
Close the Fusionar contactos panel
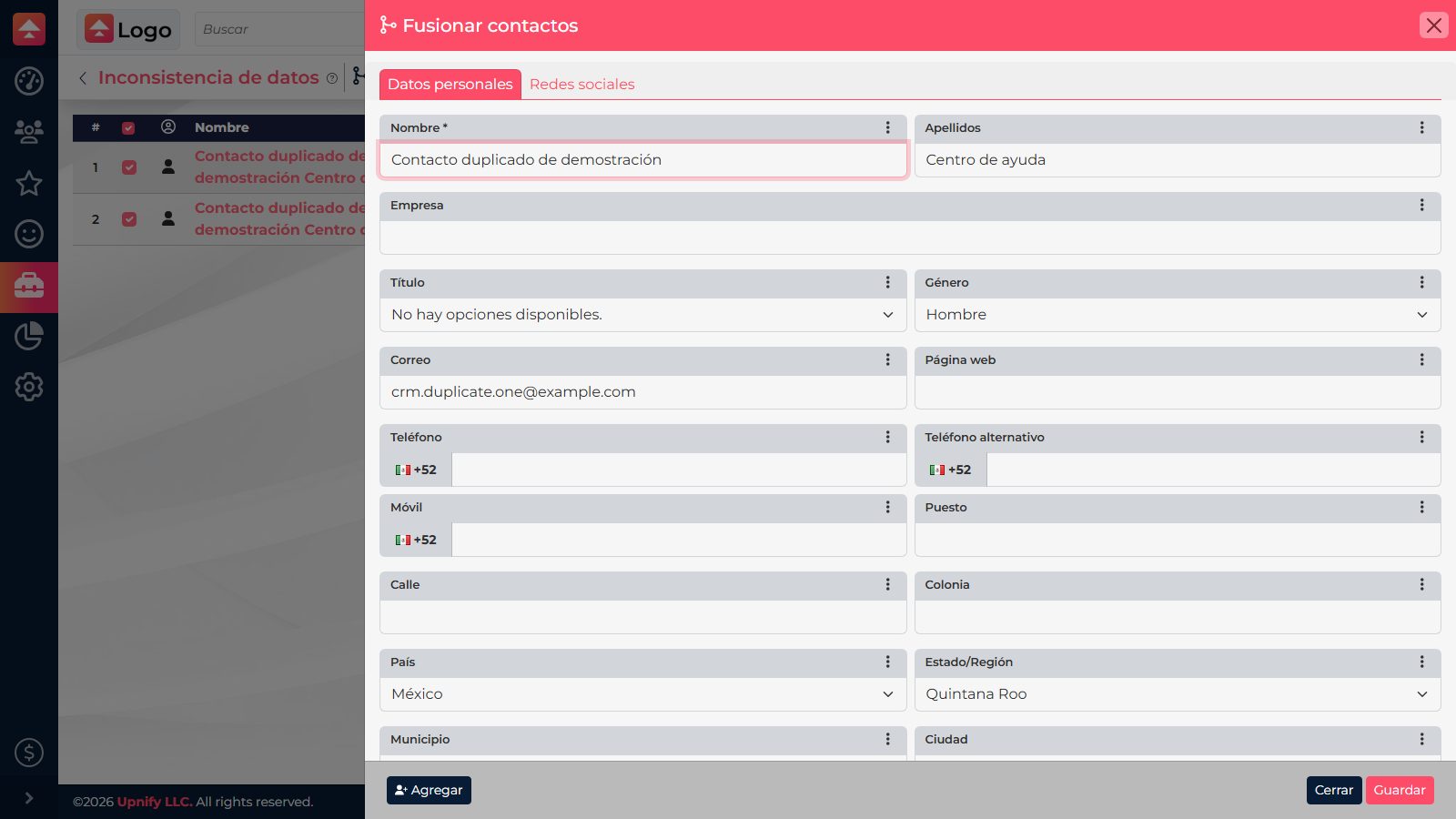tap(1434, 25)
